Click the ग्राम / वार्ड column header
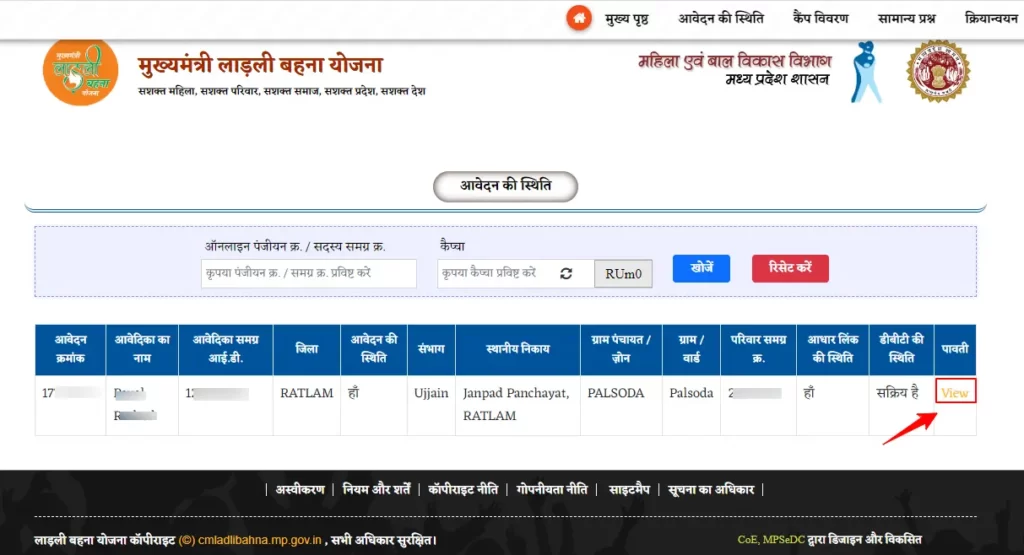Viewport: 1024px width, 555px height. (691, 349)
